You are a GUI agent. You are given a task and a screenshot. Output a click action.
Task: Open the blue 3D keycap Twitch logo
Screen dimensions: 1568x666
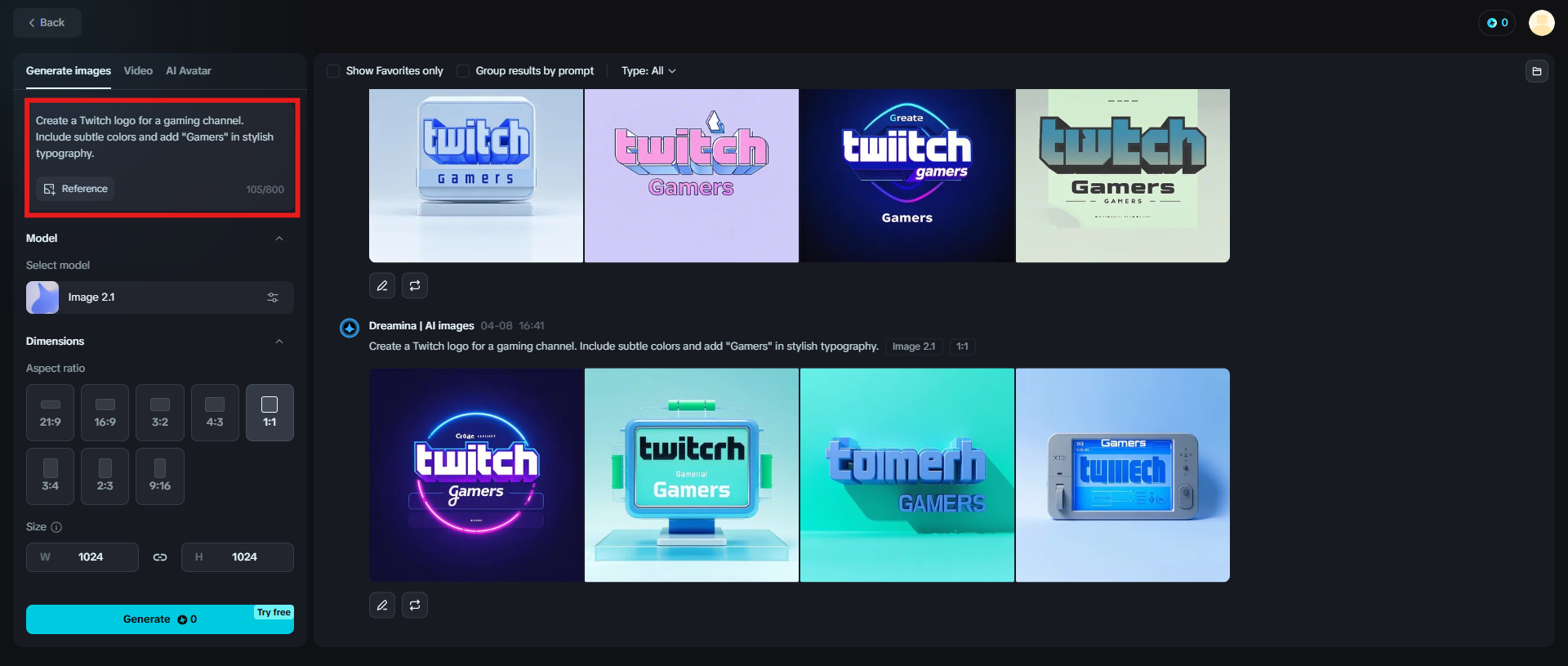click(x=476, y=176)
